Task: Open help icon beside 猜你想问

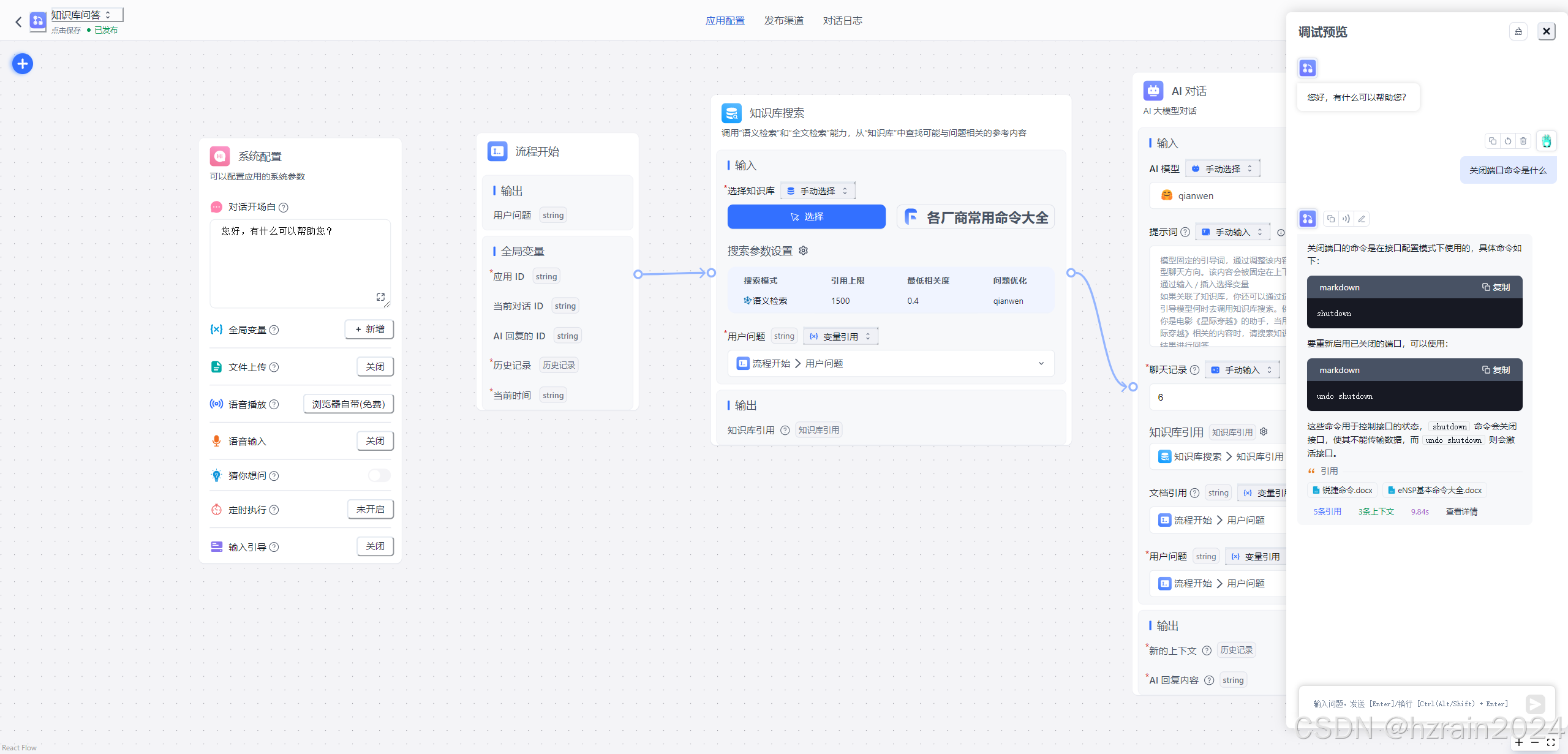Action: coord(274,476)
